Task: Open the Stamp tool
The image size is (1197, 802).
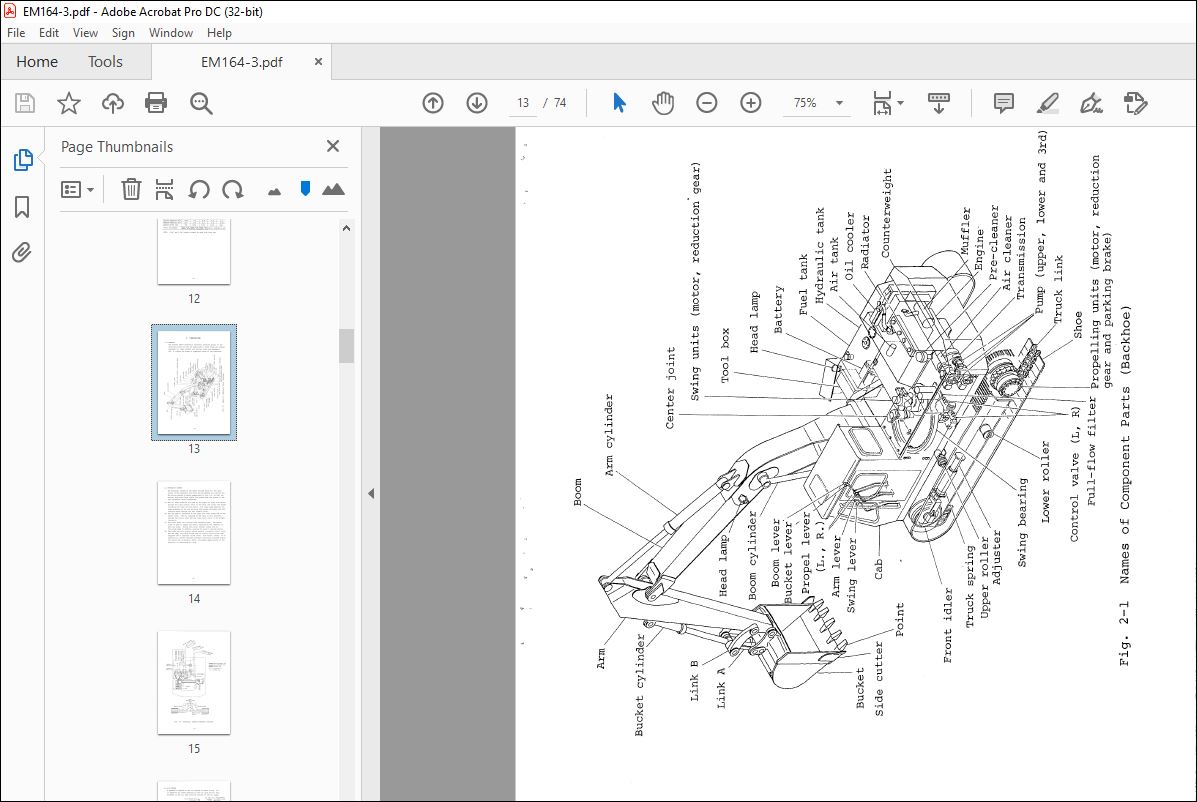Action: coord(1136,103)
